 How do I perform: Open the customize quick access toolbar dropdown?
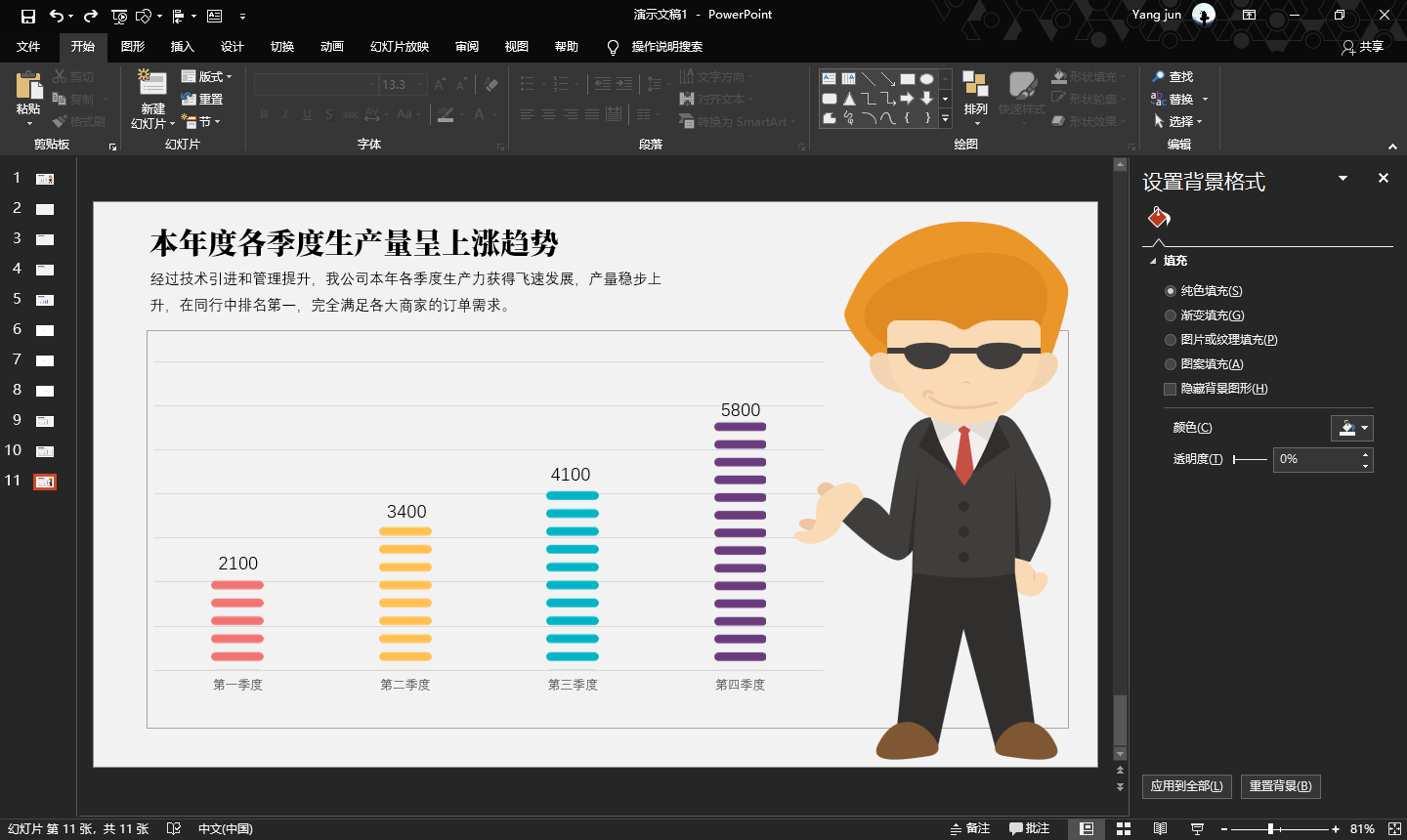pyautogui.click(x=242, y=16)
